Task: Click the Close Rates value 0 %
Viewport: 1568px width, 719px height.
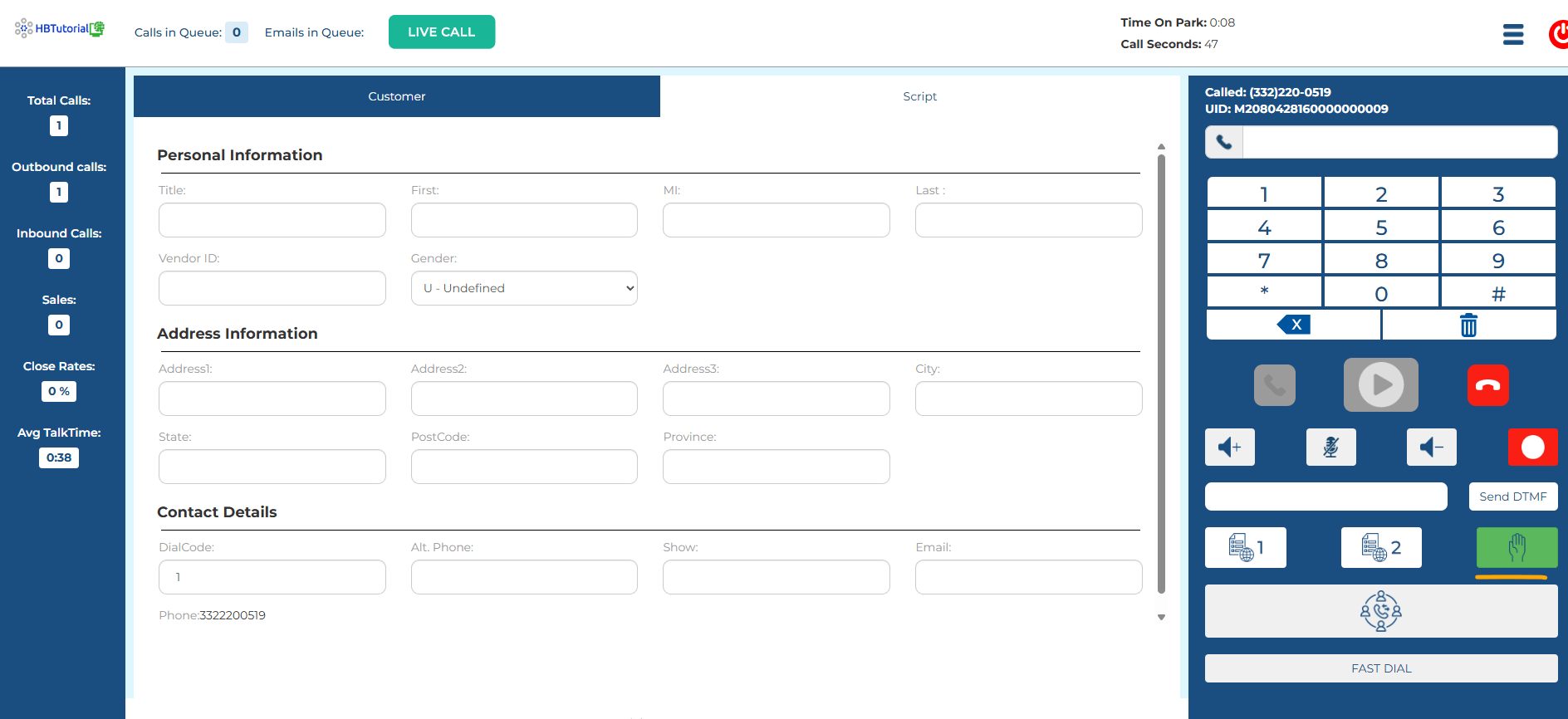Action: (59, 391)
